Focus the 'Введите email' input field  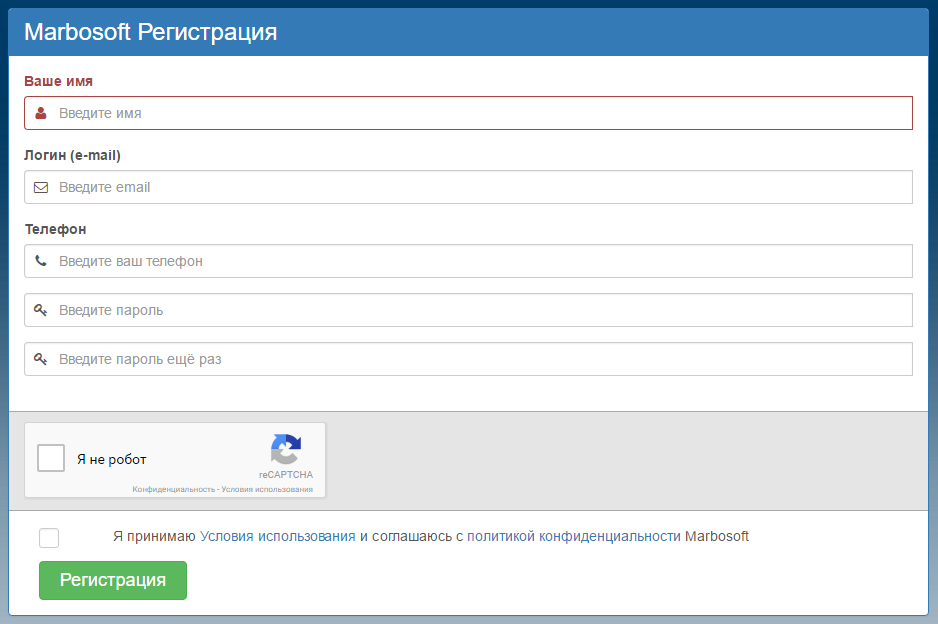(x=468, y=187)
